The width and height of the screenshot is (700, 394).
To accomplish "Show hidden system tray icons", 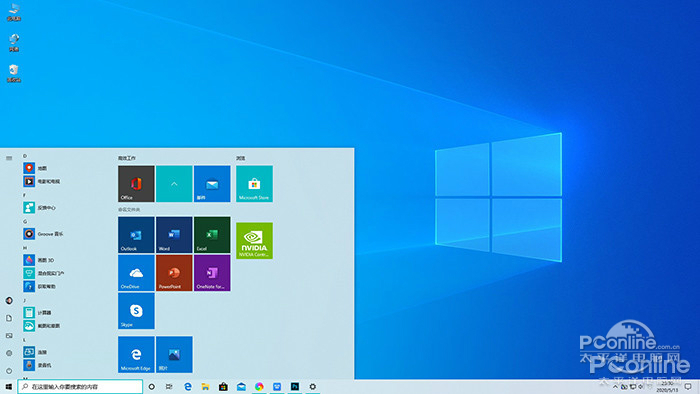I will [x=615, y=387].
